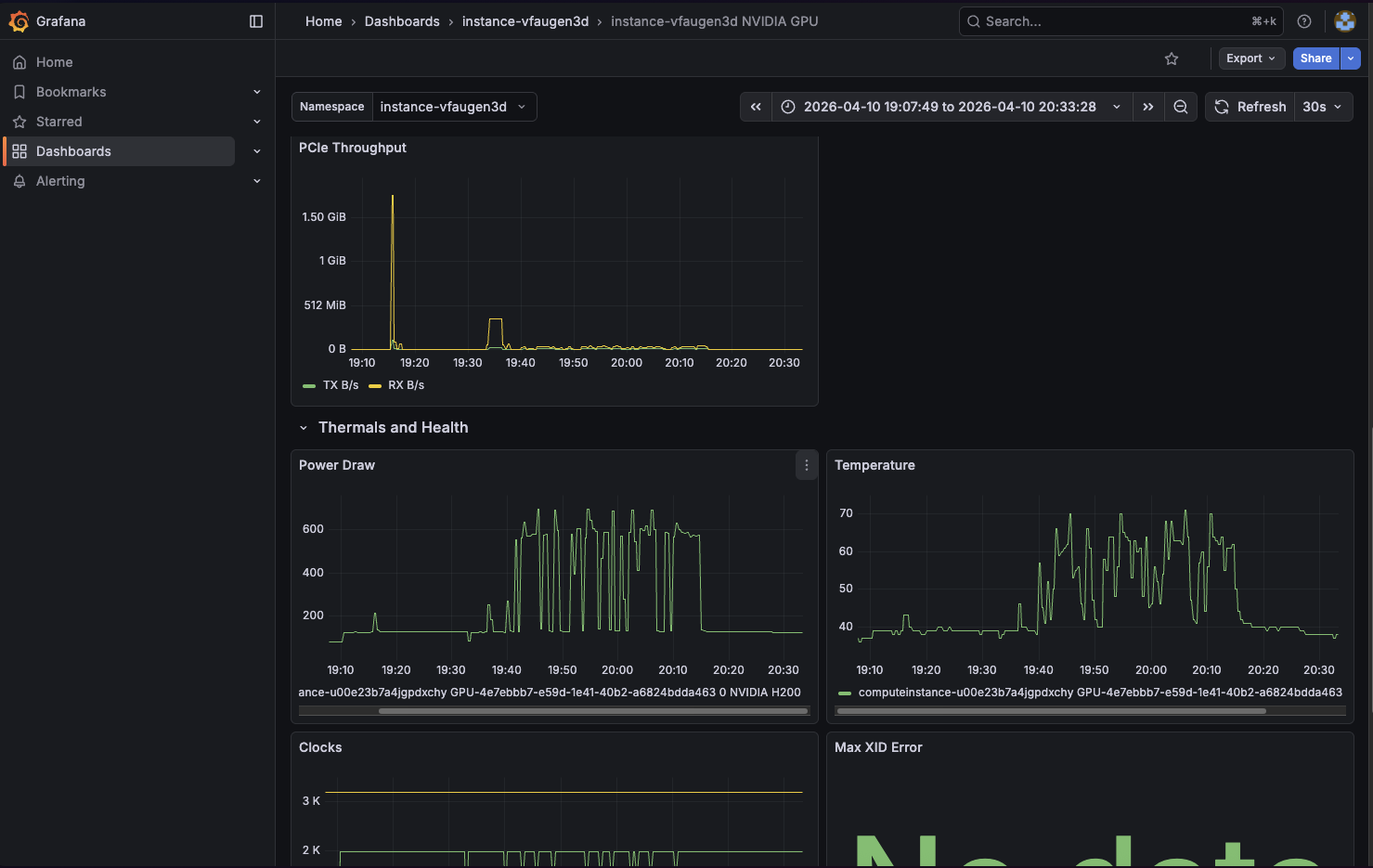Click the Refresh button
This screenshot has width=1373, height=868.
1249,107
